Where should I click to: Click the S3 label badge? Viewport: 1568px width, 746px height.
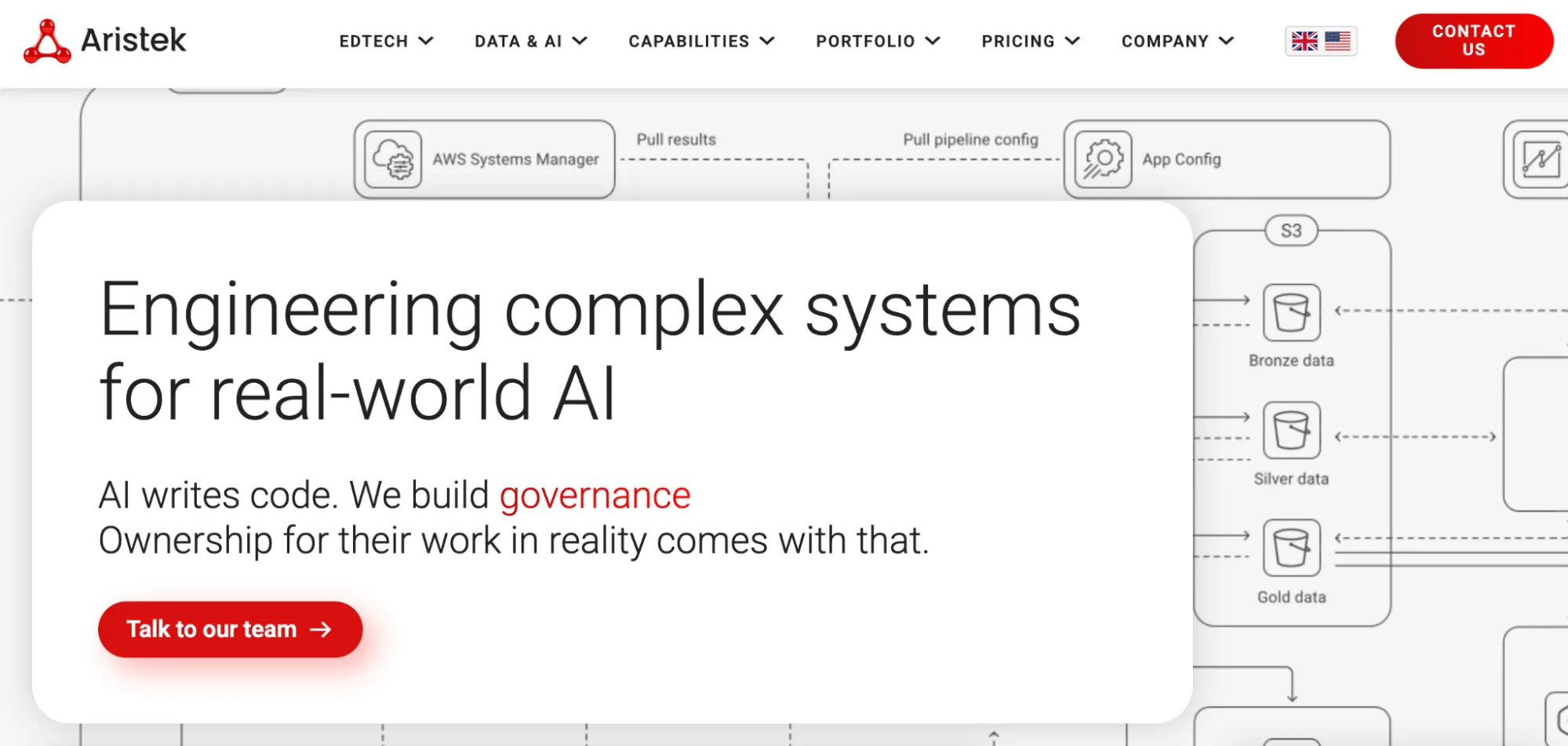(x=1291, y=231)
